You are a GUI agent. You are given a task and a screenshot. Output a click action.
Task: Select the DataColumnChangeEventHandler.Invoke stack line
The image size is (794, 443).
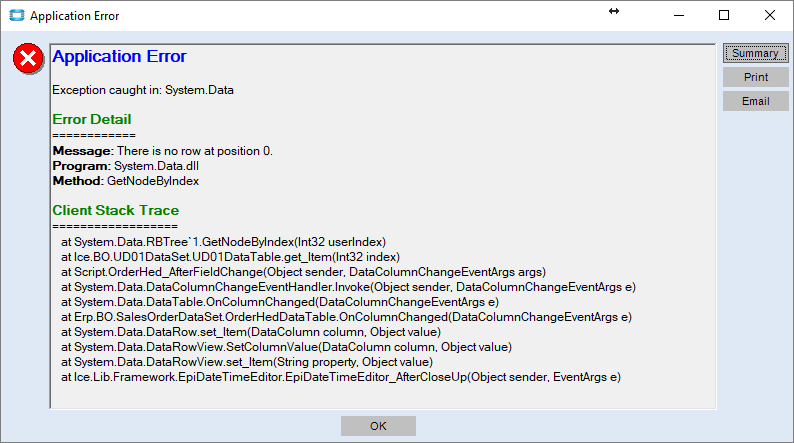tap(348, 287)
